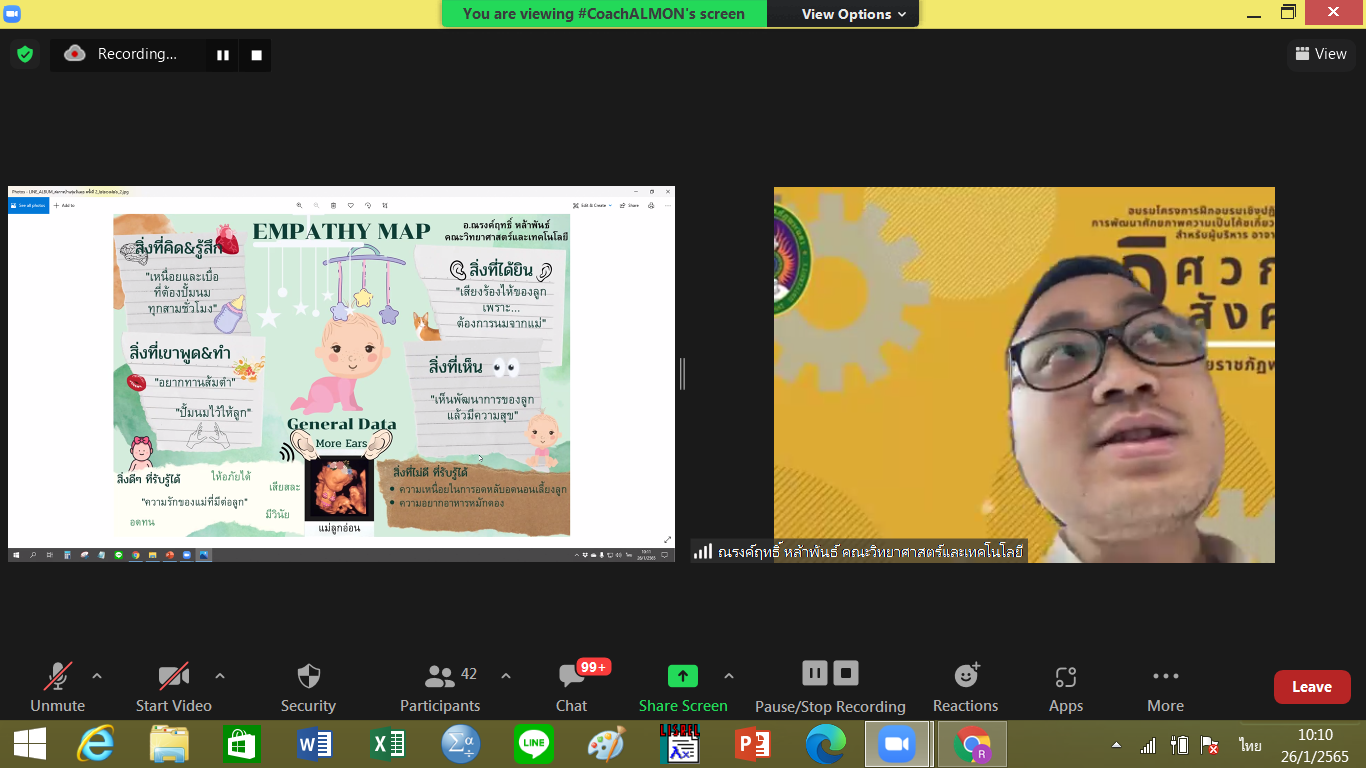Click Share in the Photos toolbar
This screenshot has width=1366, height=768.
629,205
